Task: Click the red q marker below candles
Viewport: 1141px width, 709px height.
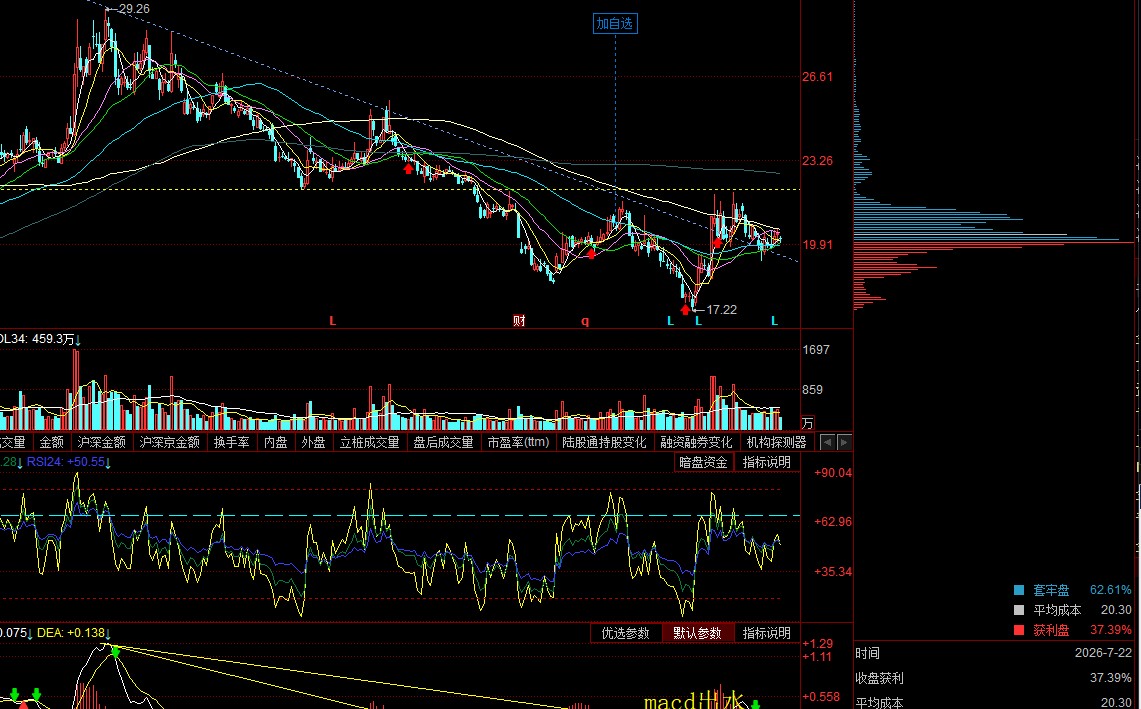Action: click(x=585, y=321)
